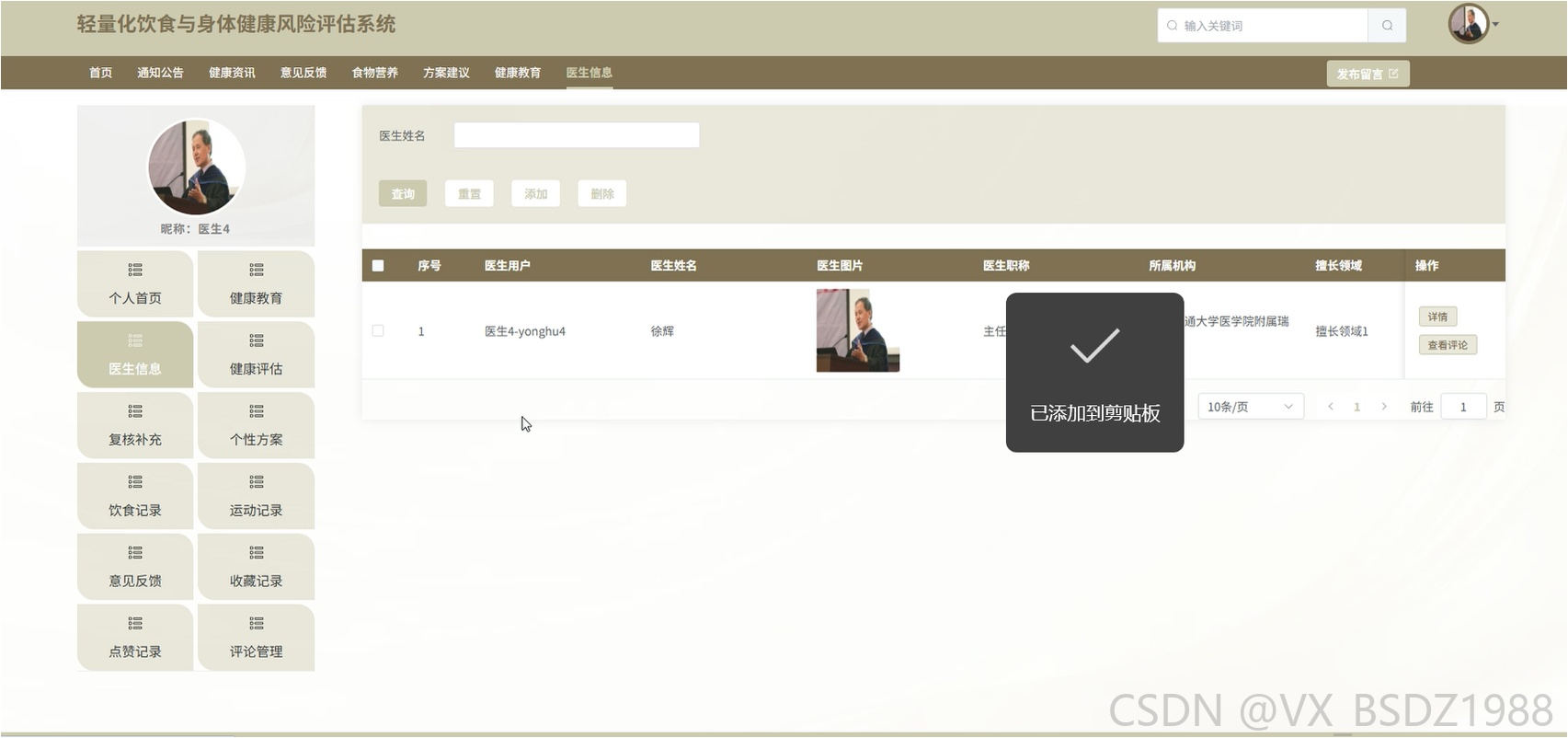Click the 医生姓名 input field
This screenshot has width=1568, height=738.
pos(577,135)
